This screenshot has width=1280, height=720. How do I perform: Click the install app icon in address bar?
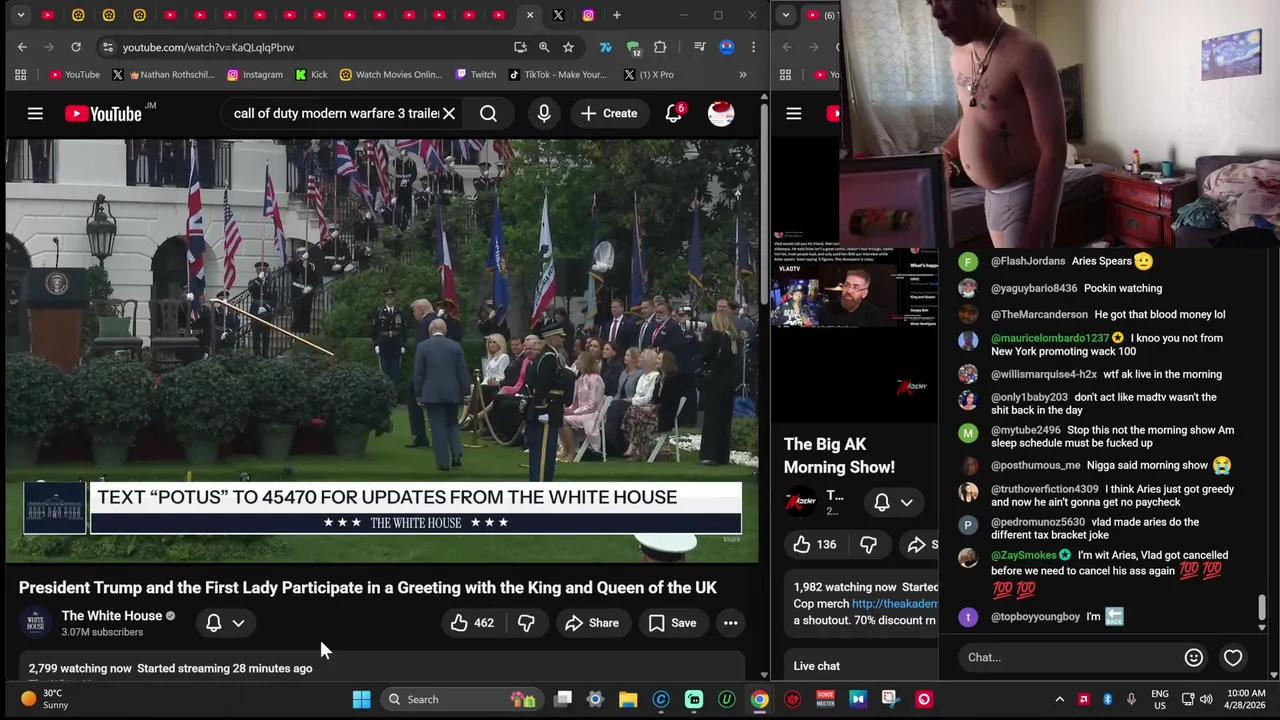point(520,47)
